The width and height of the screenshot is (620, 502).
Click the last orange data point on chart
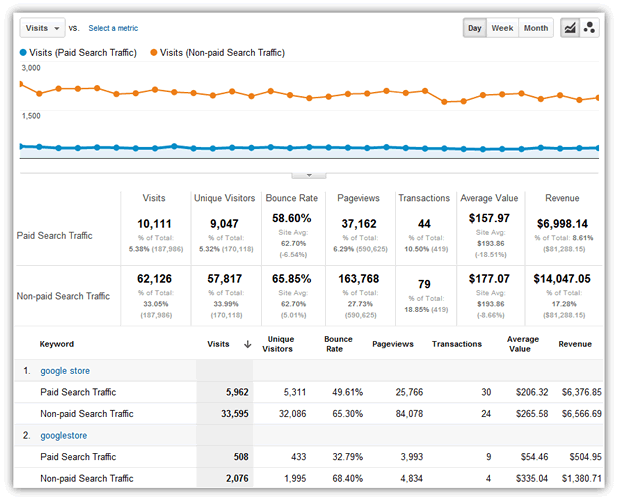pos(597,98)
